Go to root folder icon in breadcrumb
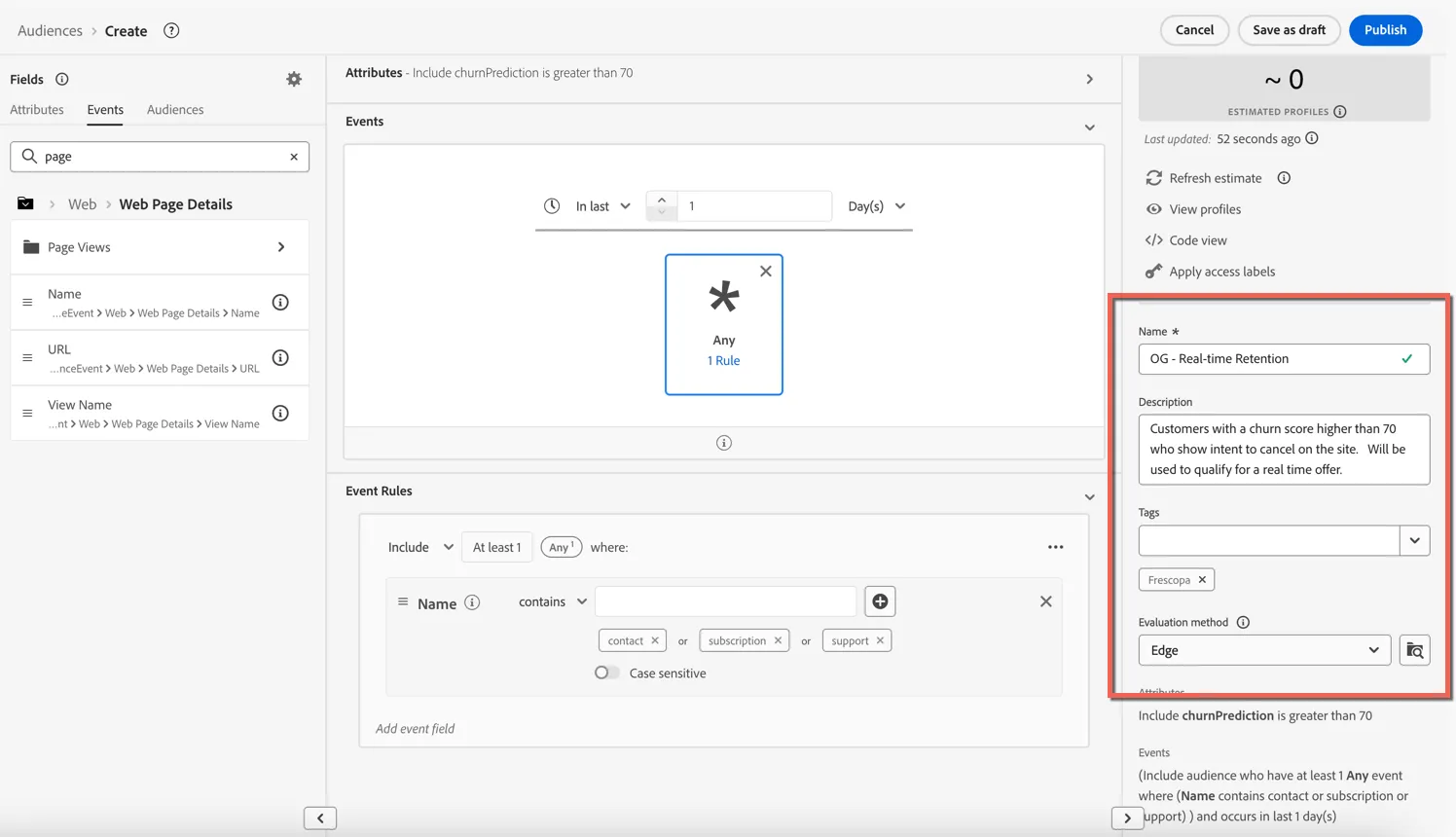Image resolution: width=1456 pixels, height=837 pixels. (x=25, y=203)
